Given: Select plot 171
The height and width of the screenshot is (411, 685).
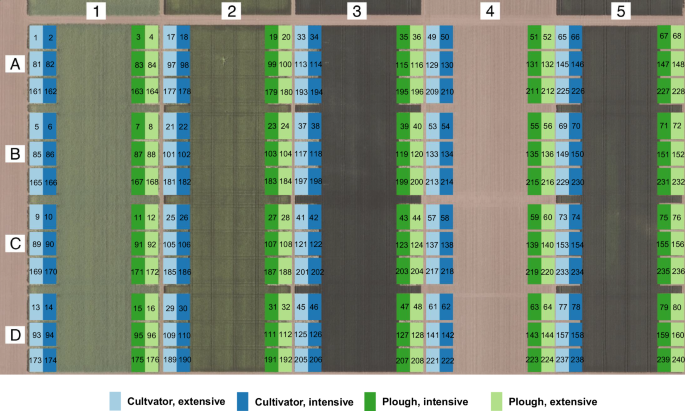Looking at the screenshot, I should coord(138,272).
